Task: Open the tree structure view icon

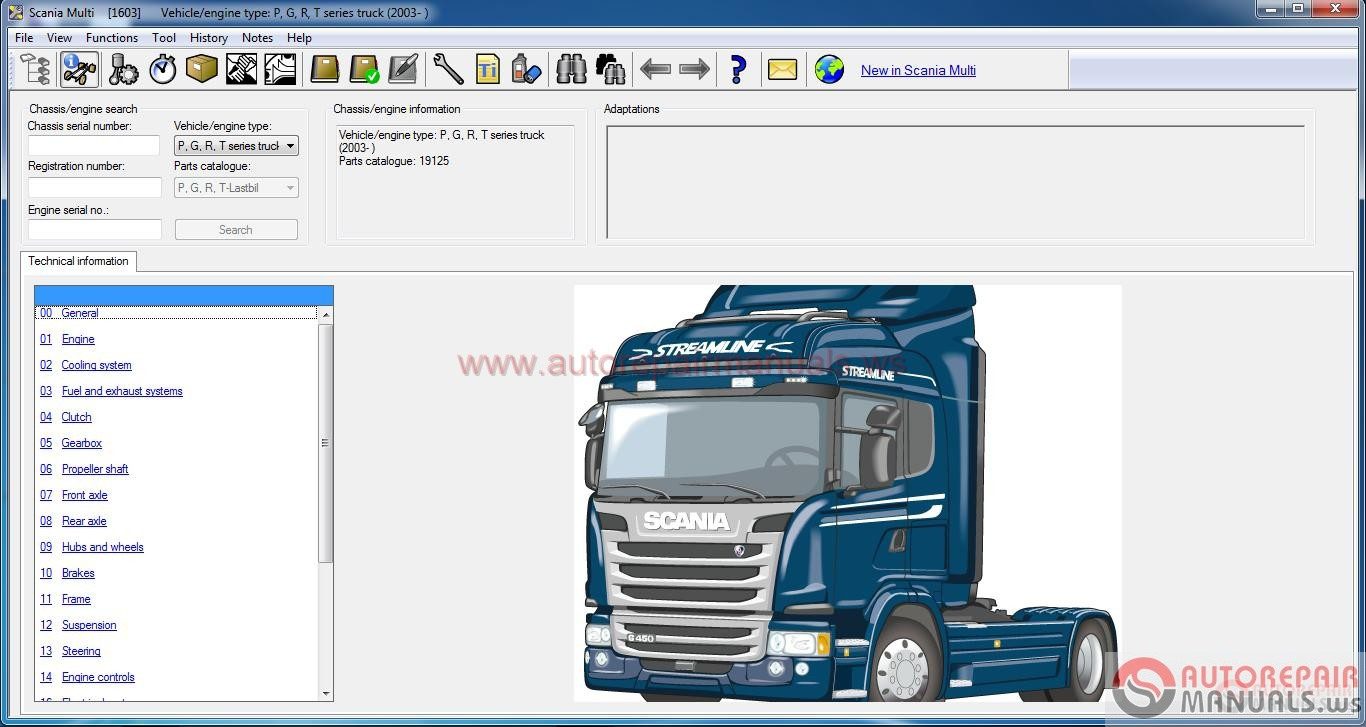Action: pyautogui.click(x=36, y=70)
